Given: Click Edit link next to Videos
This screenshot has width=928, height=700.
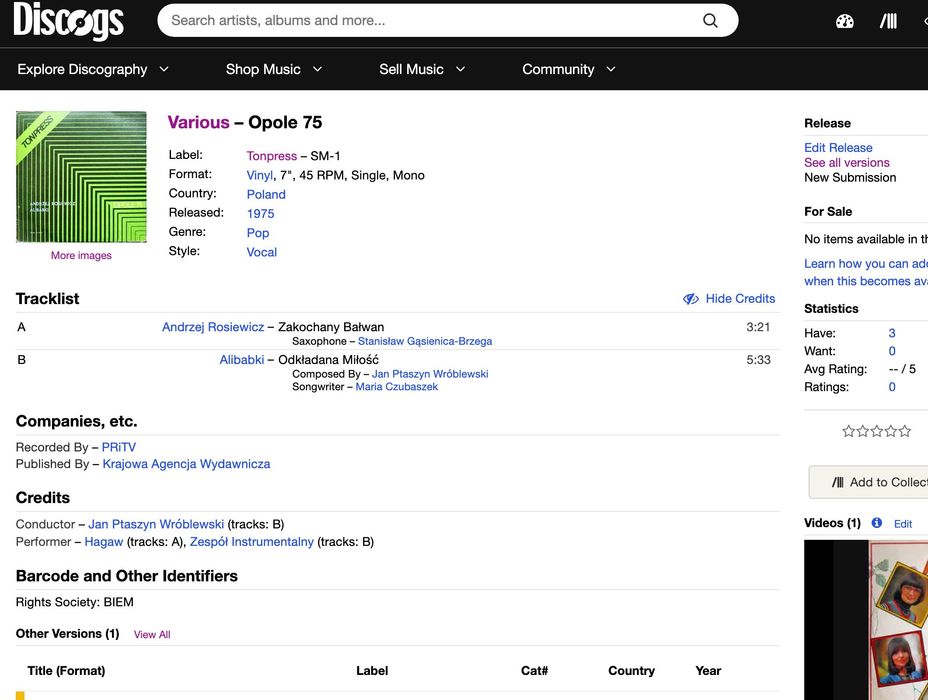Looking at the screenshot, I should [903, 524].
